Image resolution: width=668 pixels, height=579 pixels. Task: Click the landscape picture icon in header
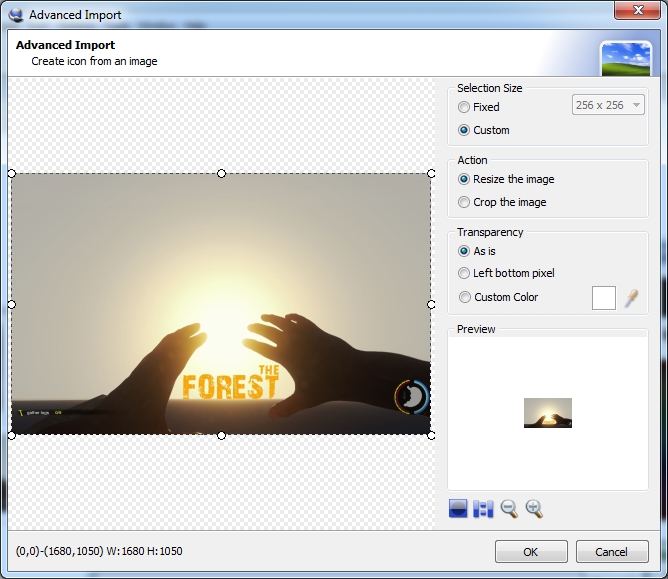(x=626, y=59)
